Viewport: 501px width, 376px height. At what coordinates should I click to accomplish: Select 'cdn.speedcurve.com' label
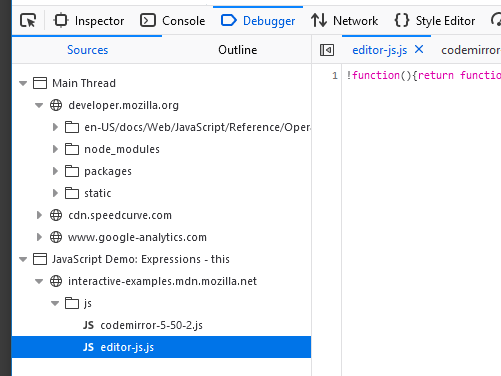(120, 215)
